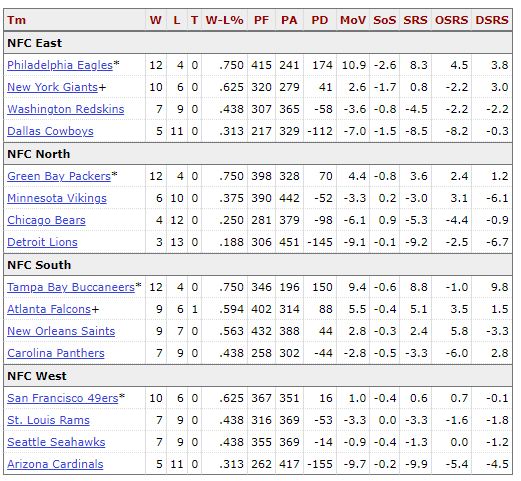This screenshot has height=481, width=521.
Task: Sort table by Tm column header
Action: point(16,20)
